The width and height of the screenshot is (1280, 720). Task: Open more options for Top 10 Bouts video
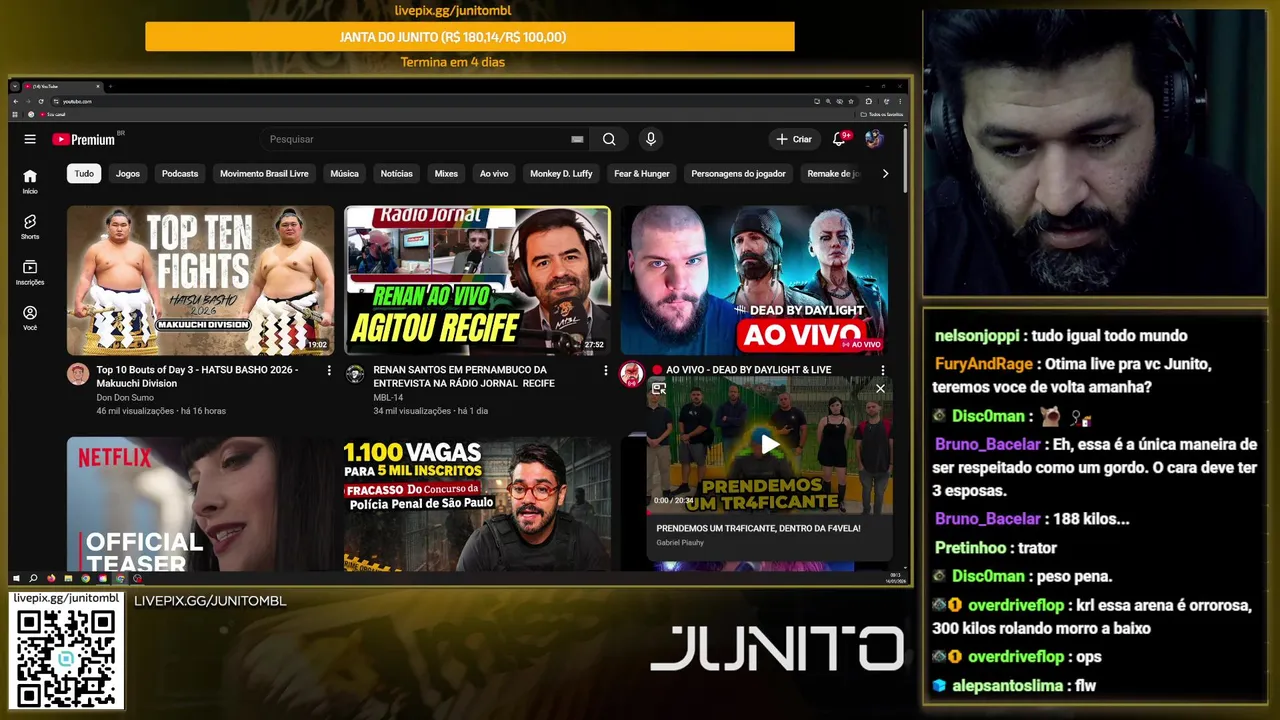329,370
